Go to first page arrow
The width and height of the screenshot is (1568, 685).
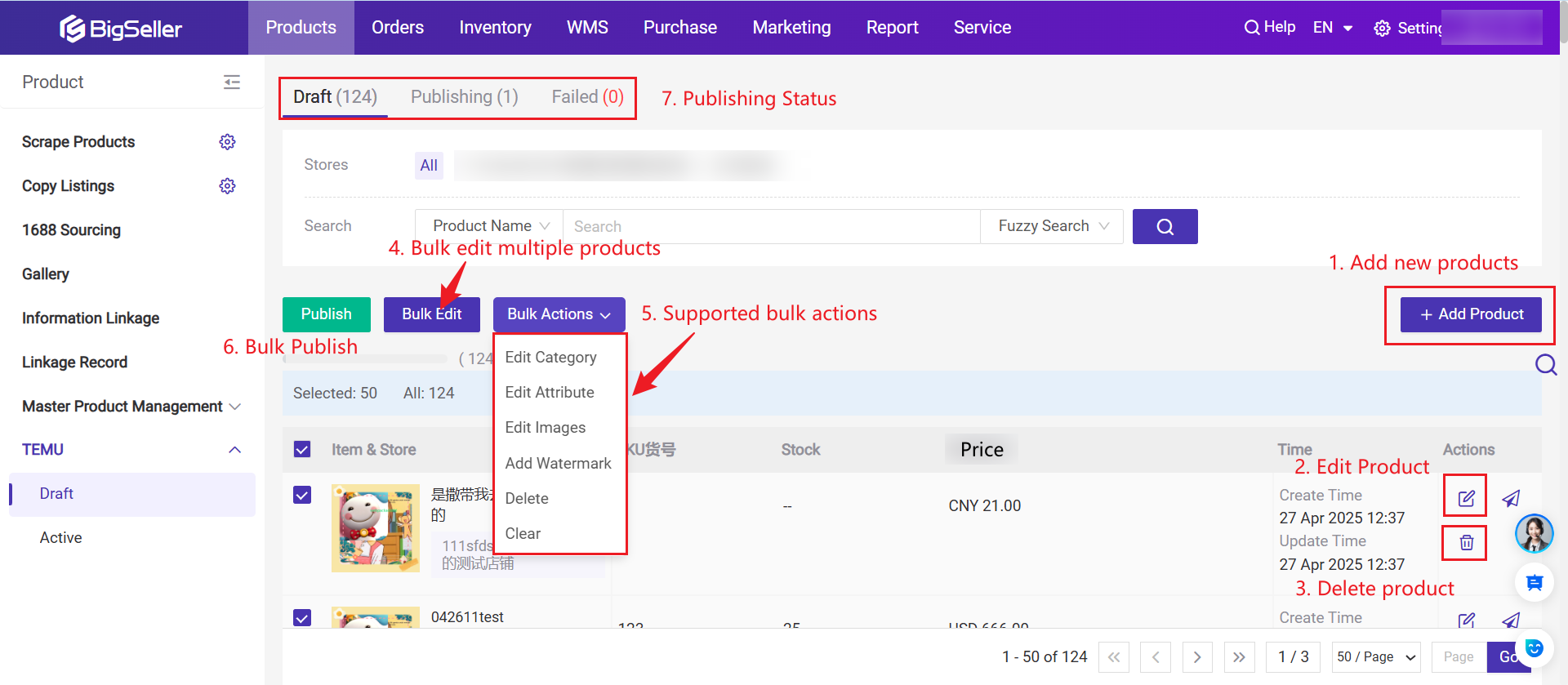coord(1114,657)
